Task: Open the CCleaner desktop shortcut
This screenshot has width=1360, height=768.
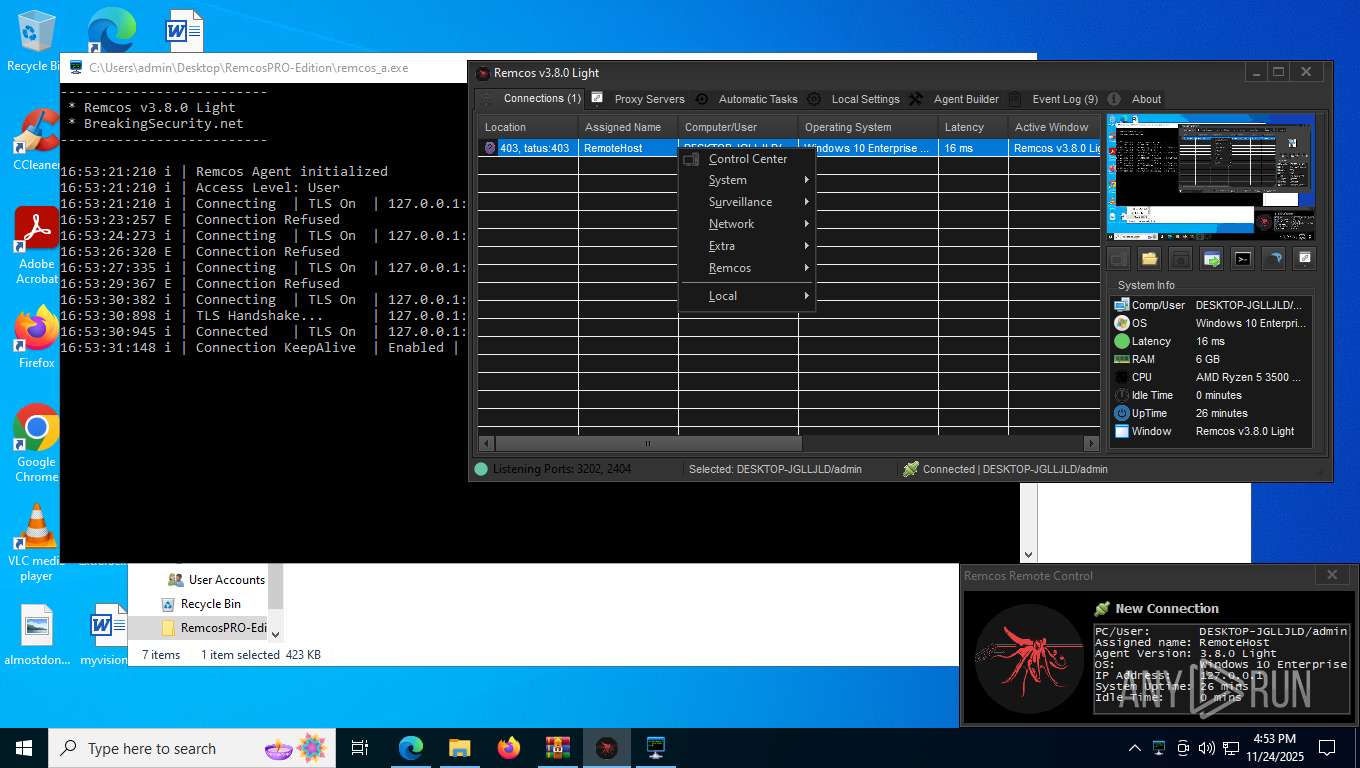Action: pos(36,140)
